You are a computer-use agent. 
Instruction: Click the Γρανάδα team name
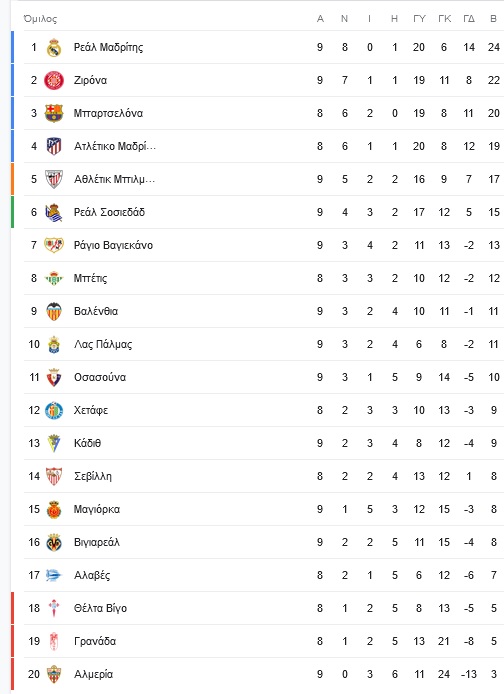click(95, 641)
